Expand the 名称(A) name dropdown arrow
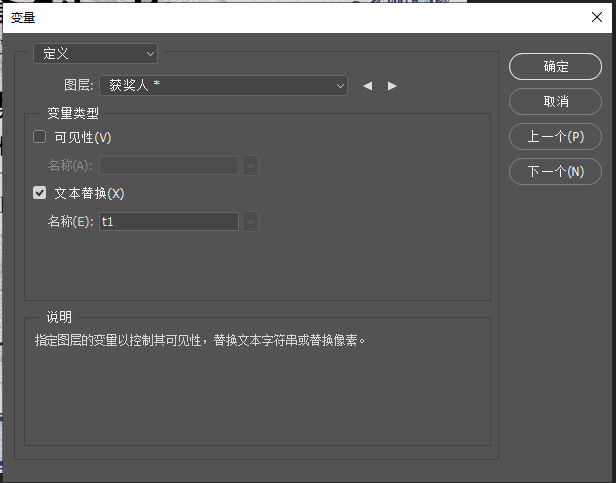Screen dimensions: 616x483 coord(251,165)
